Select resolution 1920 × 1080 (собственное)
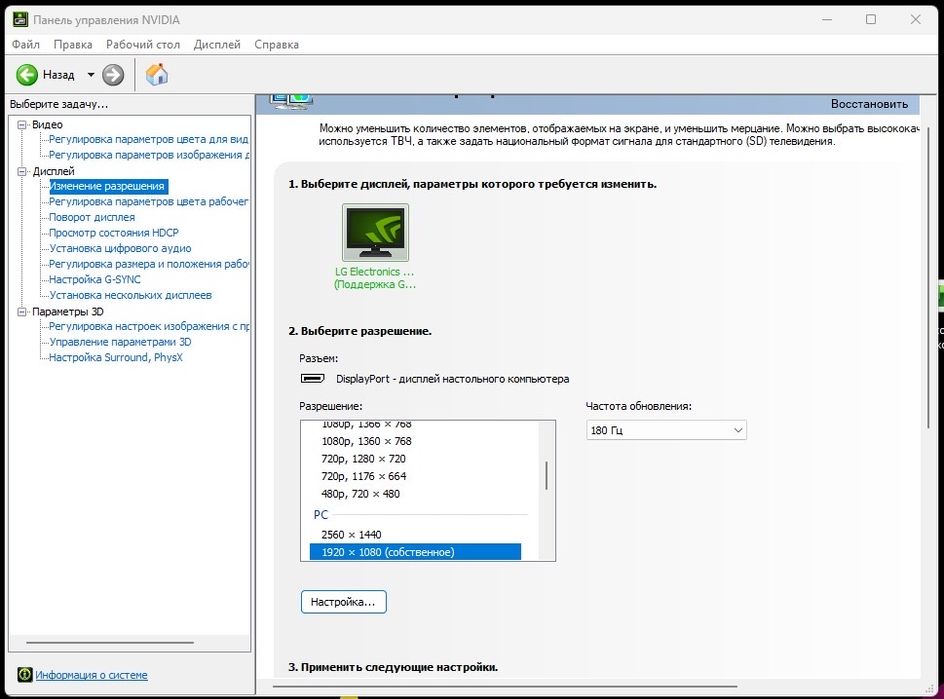The width and height of the screenshot is (944, 699). pyautogui.click(x=415, y=552)
